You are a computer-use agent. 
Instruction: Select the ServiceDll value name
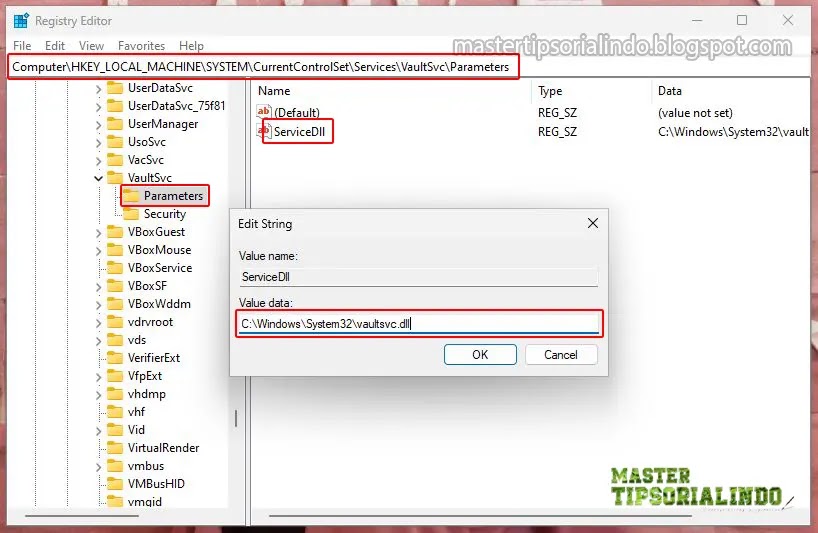click(299, 131)
